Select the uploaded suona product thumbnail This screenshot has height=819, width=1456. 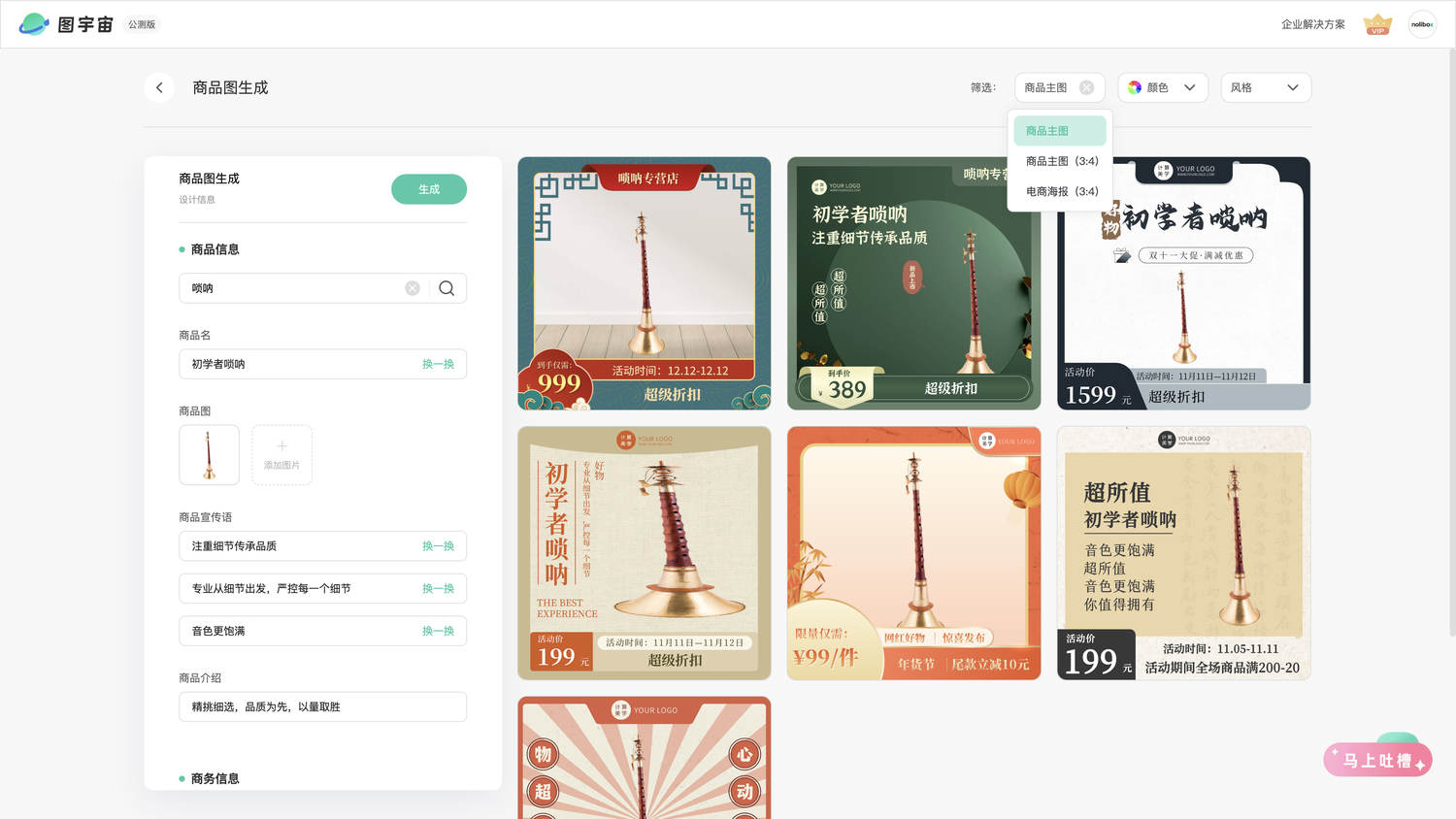tap(209, 455)
